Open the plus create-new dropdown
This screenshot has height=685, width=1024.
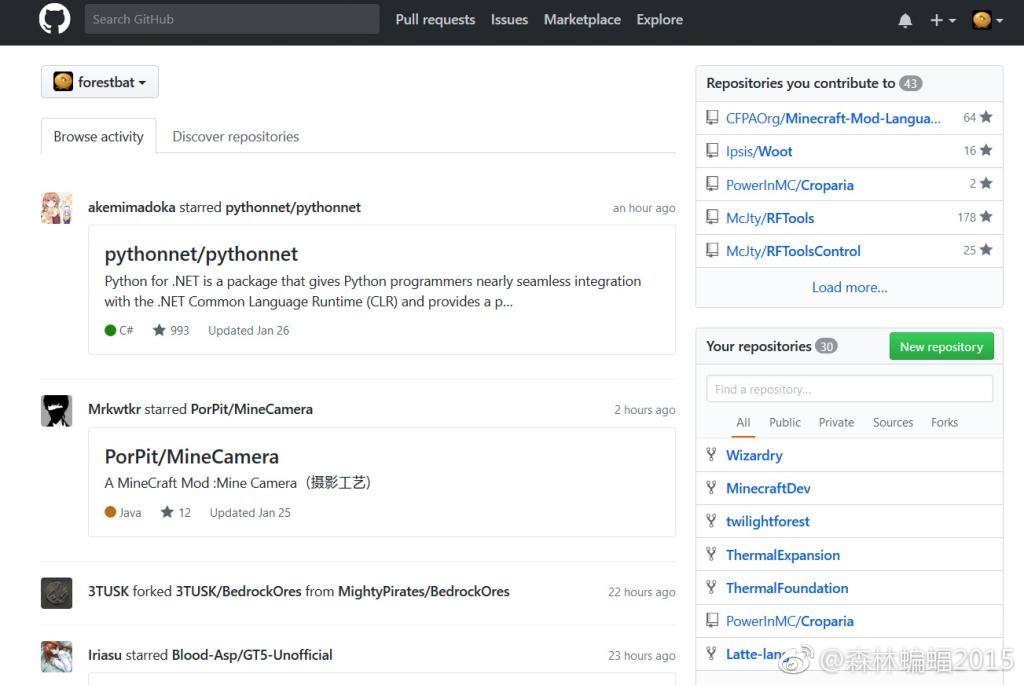(942, 20)
